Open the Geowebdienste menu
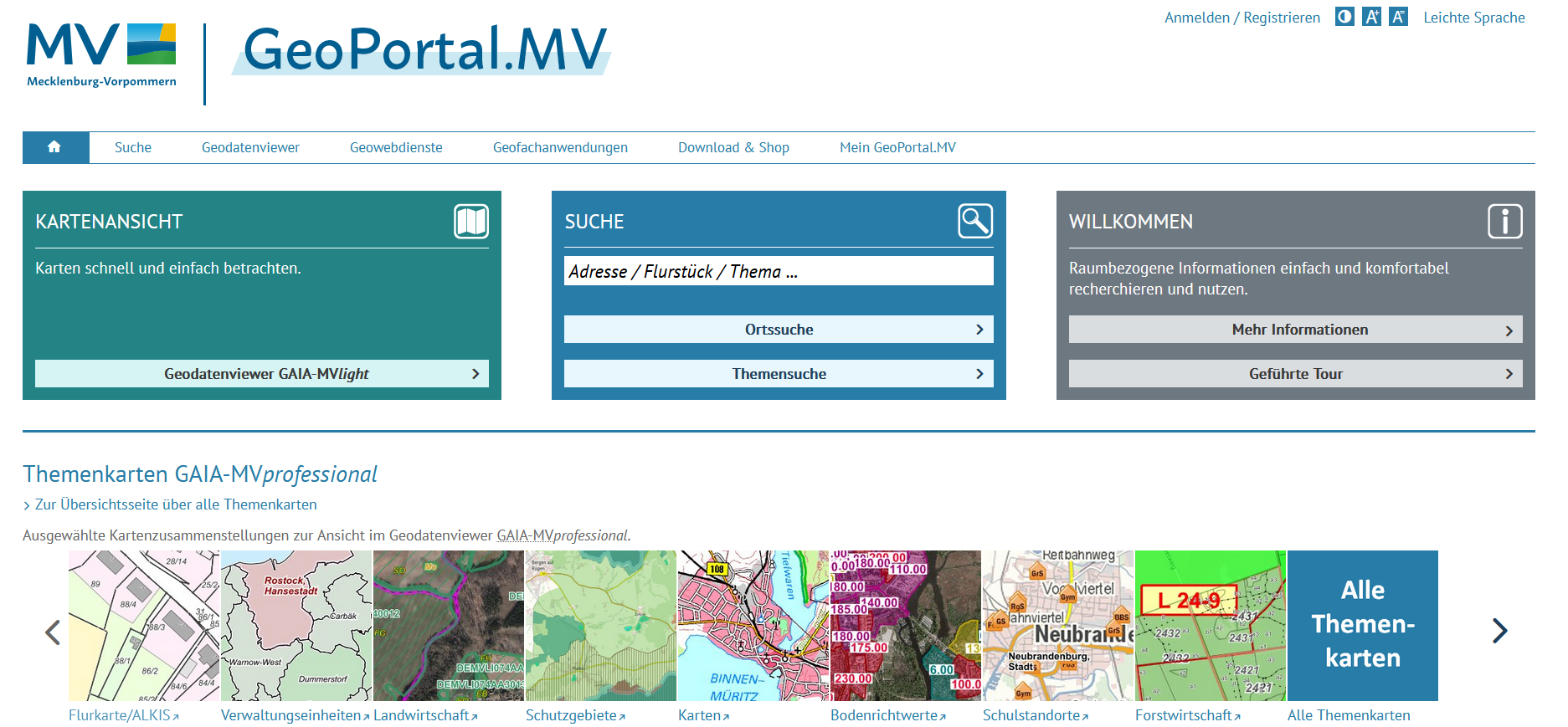This screenshot has height=727, width=1568. 396,147
